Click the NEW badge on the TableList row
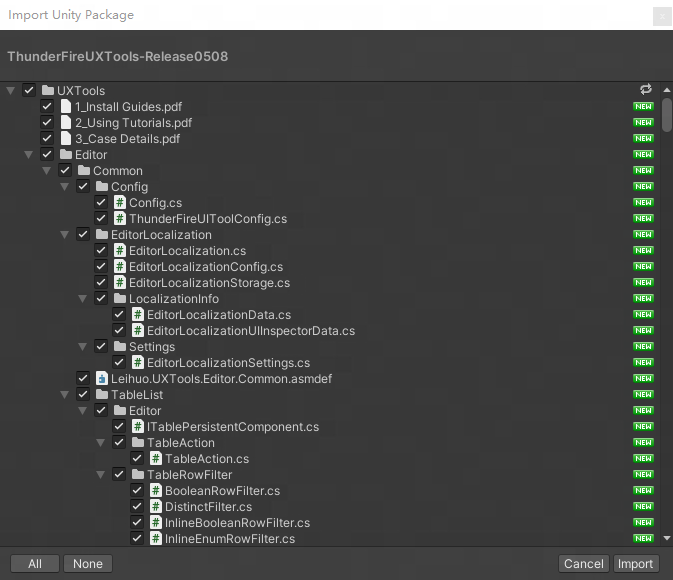Screen dimensions: 673x580 coord(643,395)
